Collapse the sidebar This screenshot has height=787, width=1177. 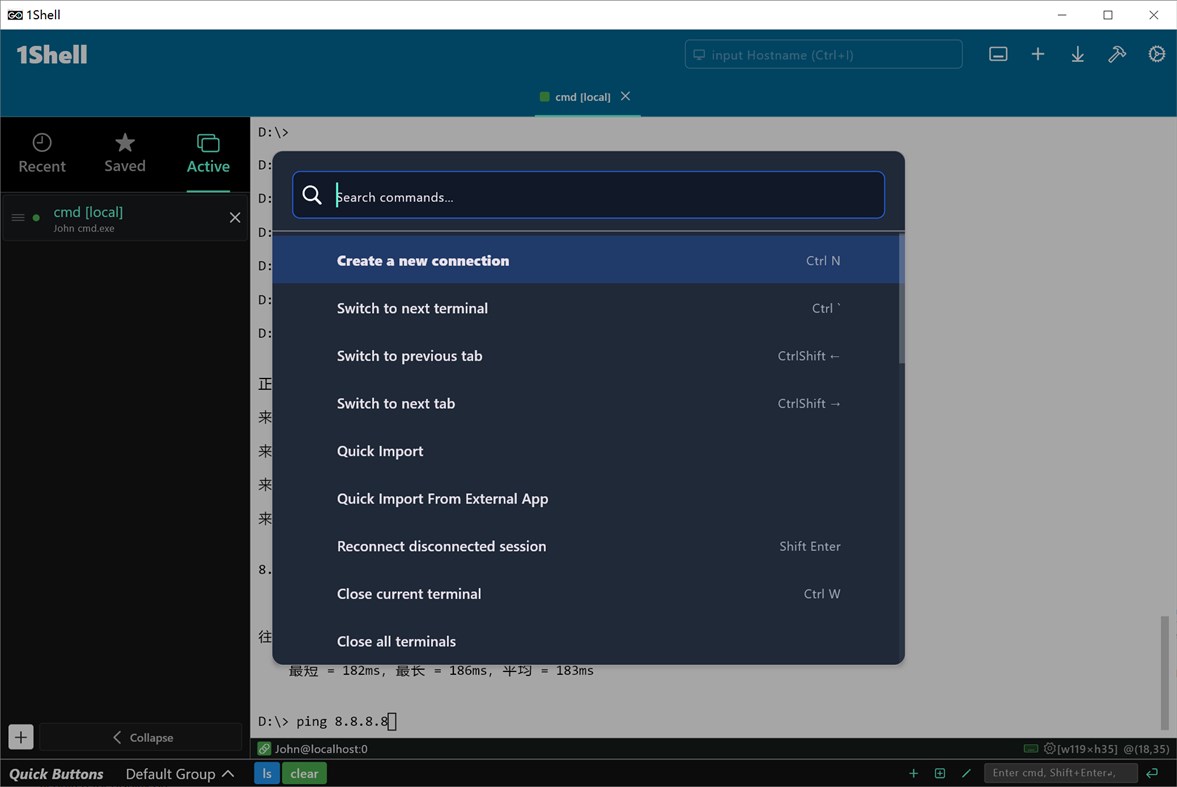pos(142,737)
